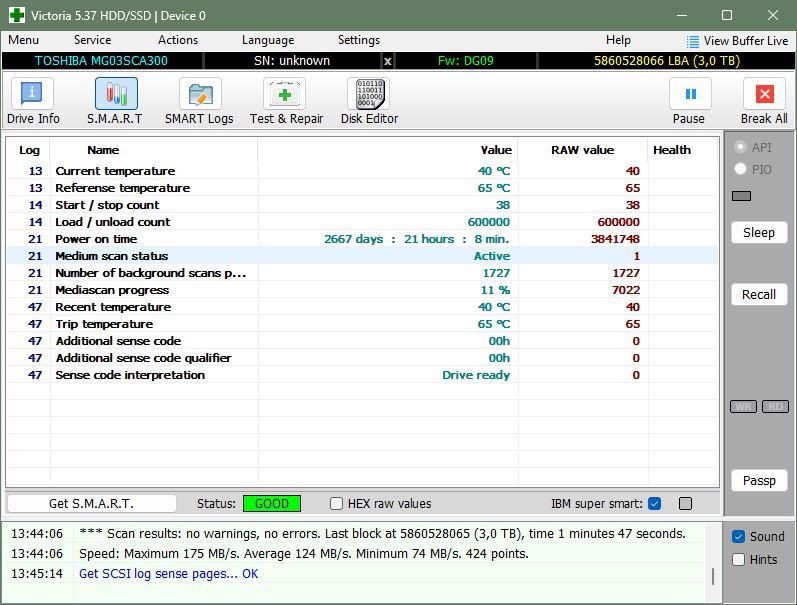Uncheck IBM super smart checkbox
797x605 pixels.
pos(655,504)
